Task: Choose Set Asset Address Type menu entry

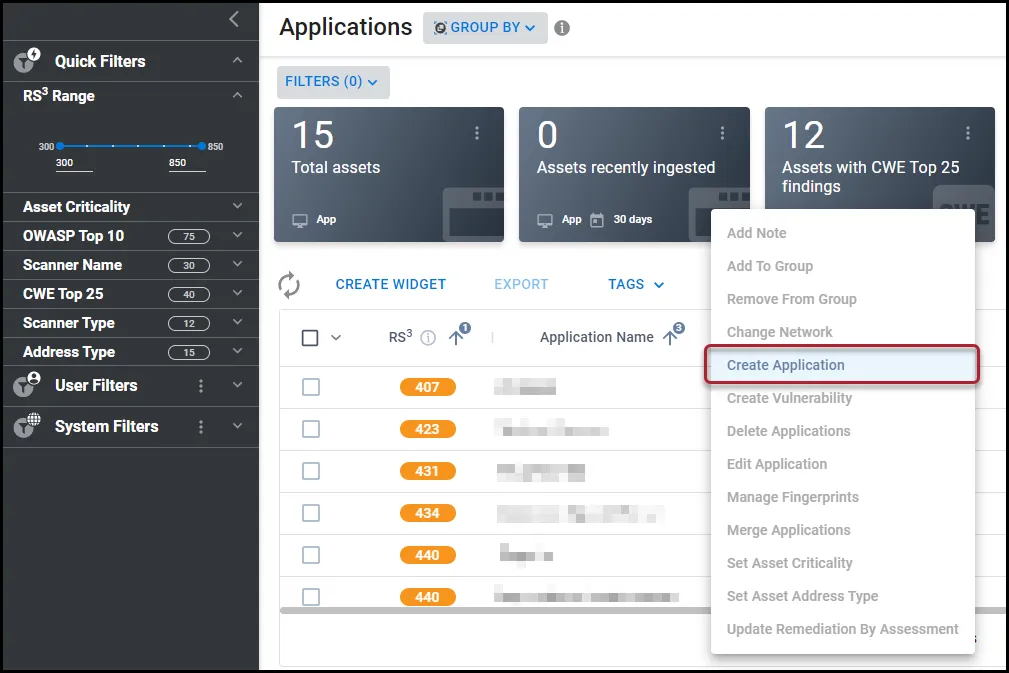Action: pyautogui.click(x=842, y=596)
